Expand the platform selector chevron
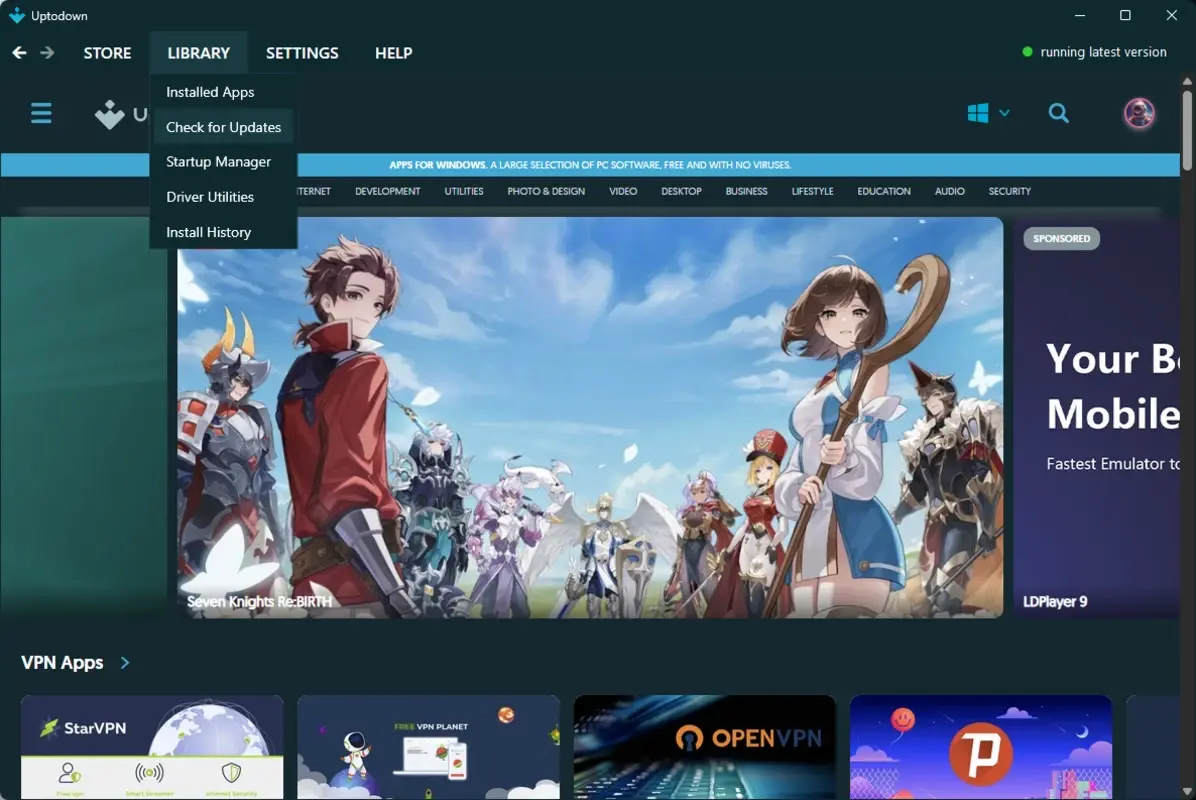Image resolution: width=1196 pixels, height=800 pixels. pyautogui.click(x=1003, y=113)
